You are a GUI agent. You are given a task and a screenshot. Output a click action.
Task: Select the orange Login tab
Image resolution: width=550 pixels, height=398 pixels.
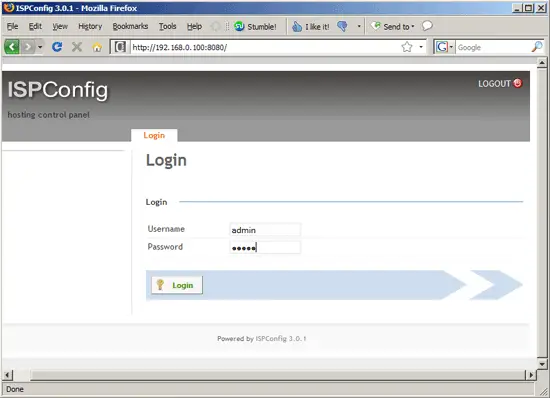tap(154, 135)
